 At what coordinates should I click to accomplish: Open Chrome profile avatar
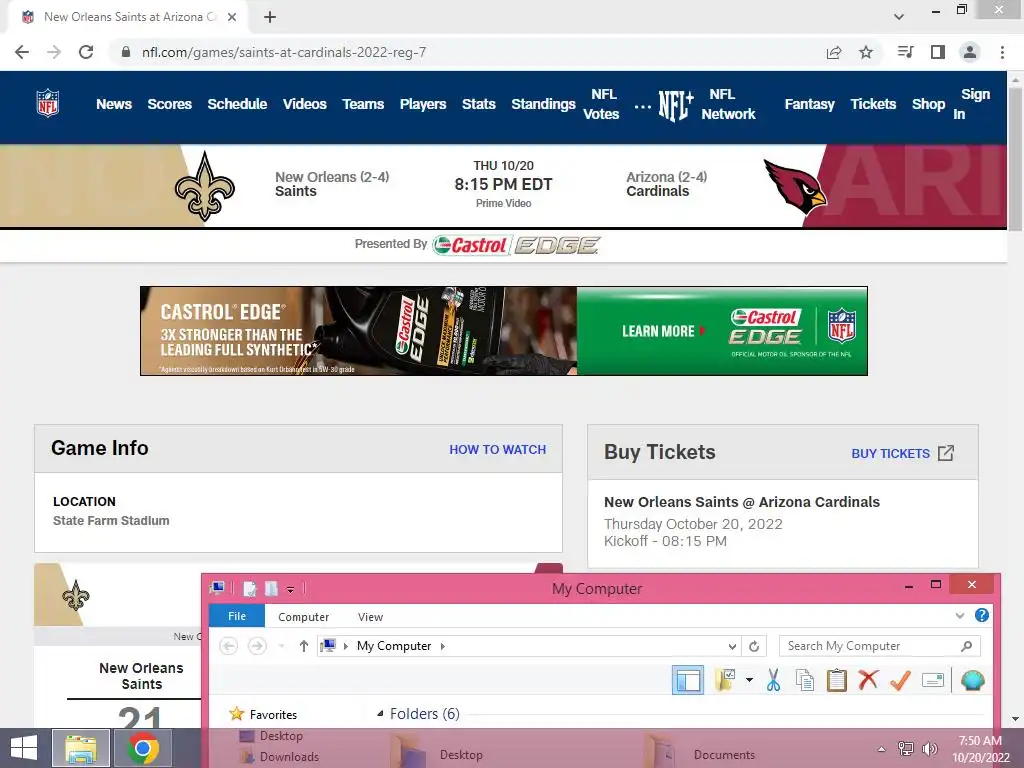(x=970, y=52)
